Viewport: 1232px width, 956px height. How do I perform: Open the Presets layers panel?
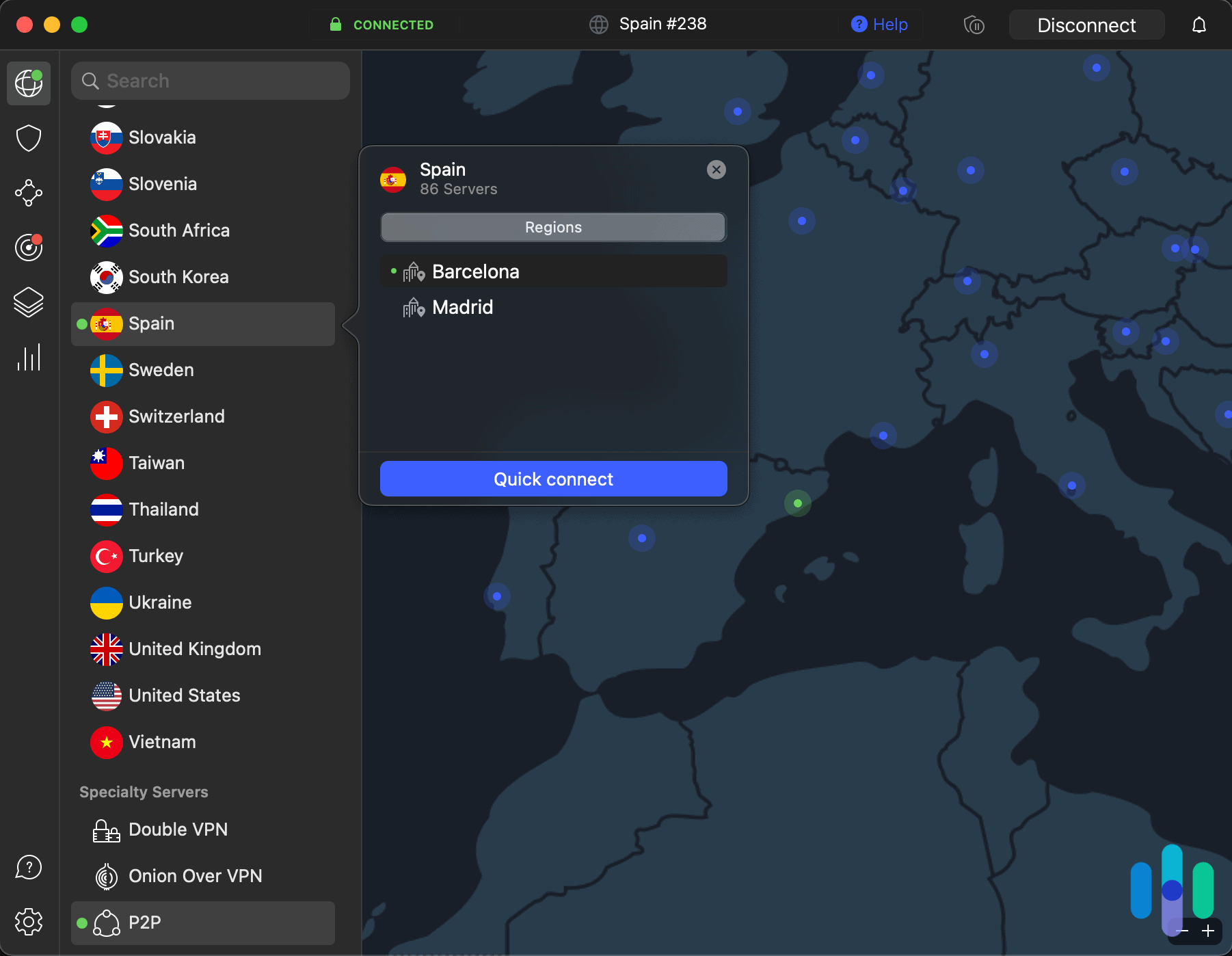[28, 302]
